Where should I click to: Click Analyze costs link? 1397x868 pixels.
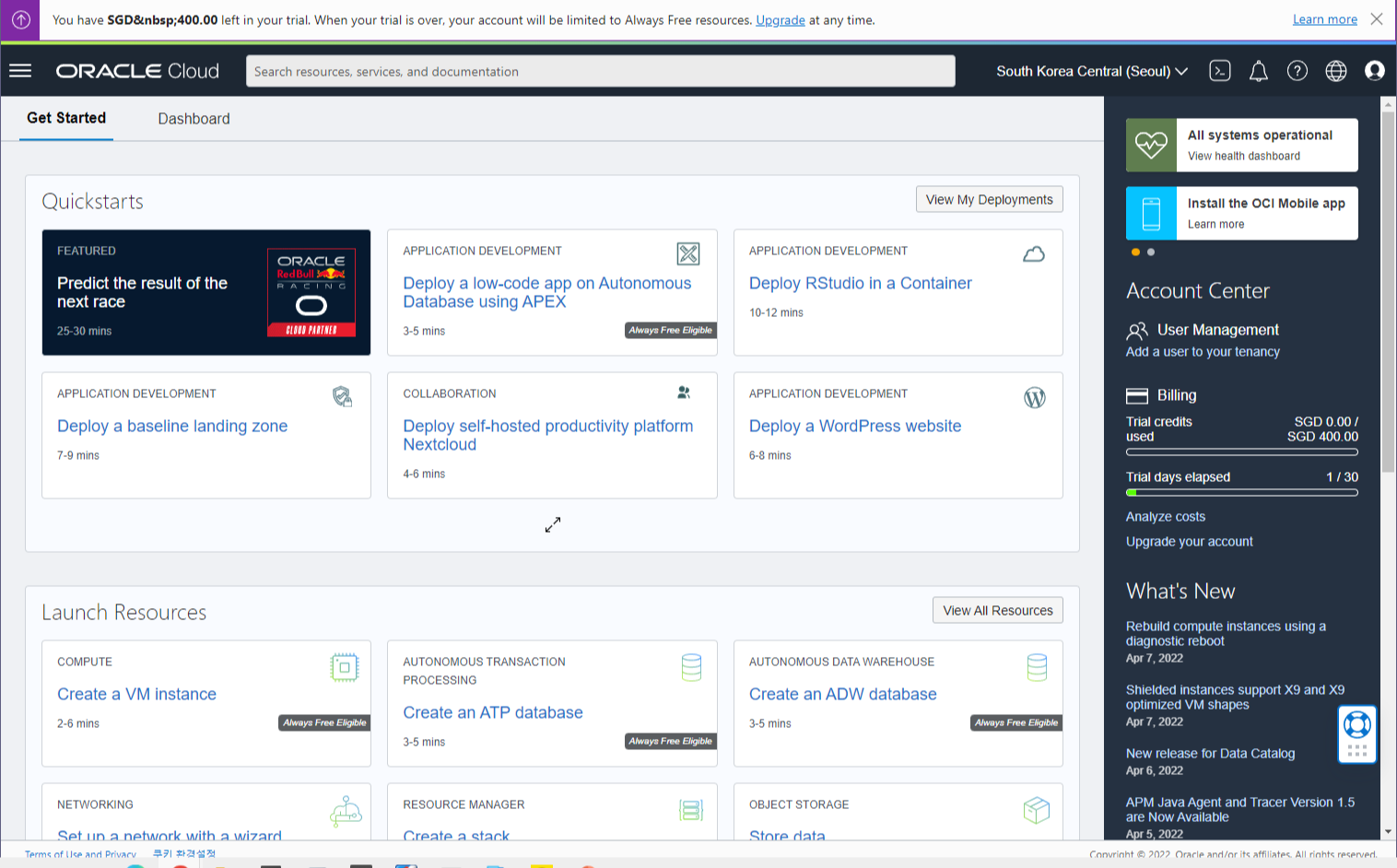[x=1166, y=517]
